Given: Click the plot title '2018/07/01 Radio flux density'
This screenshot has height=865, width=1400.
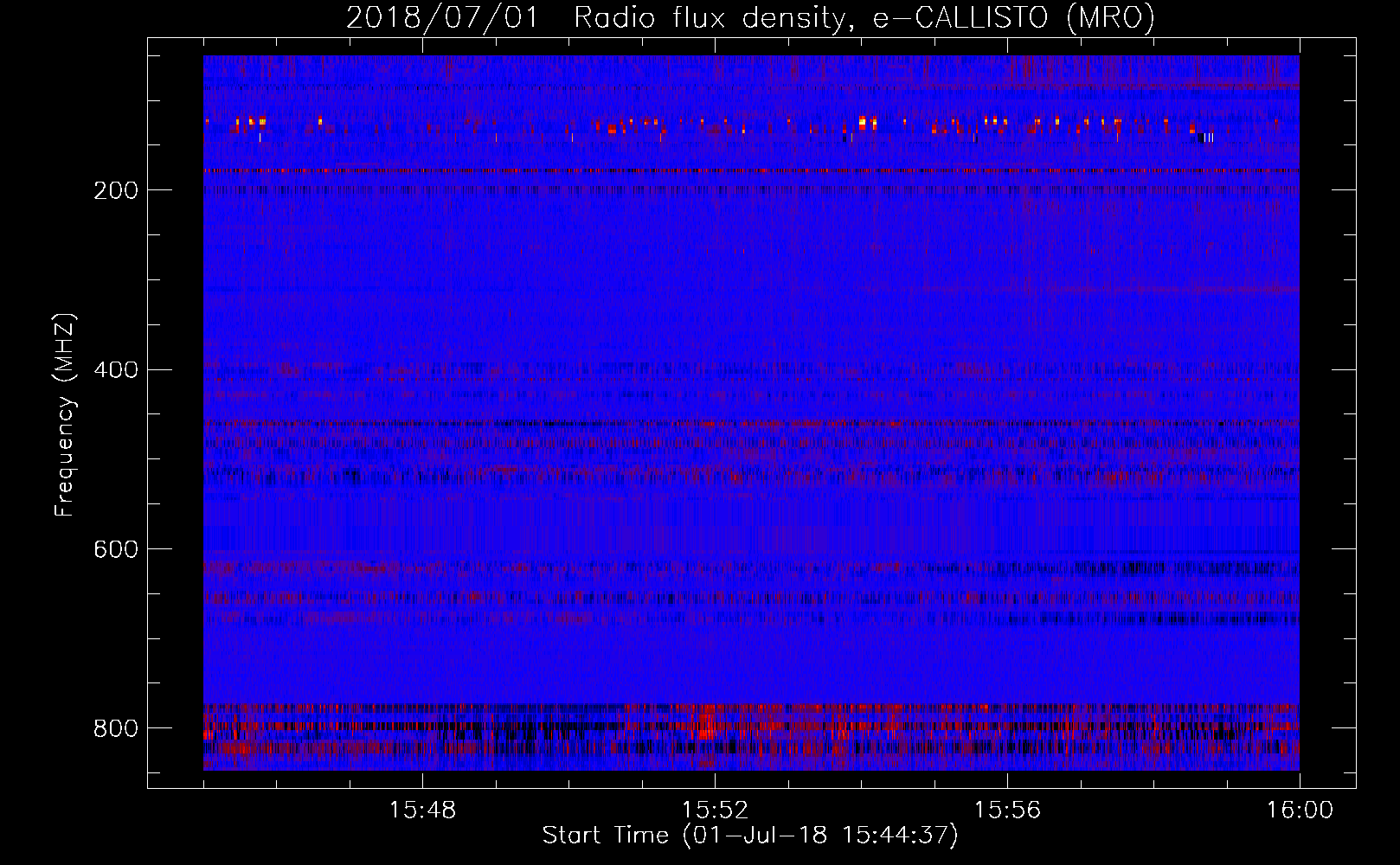Looking at the screenshot, I should (750, 18).
